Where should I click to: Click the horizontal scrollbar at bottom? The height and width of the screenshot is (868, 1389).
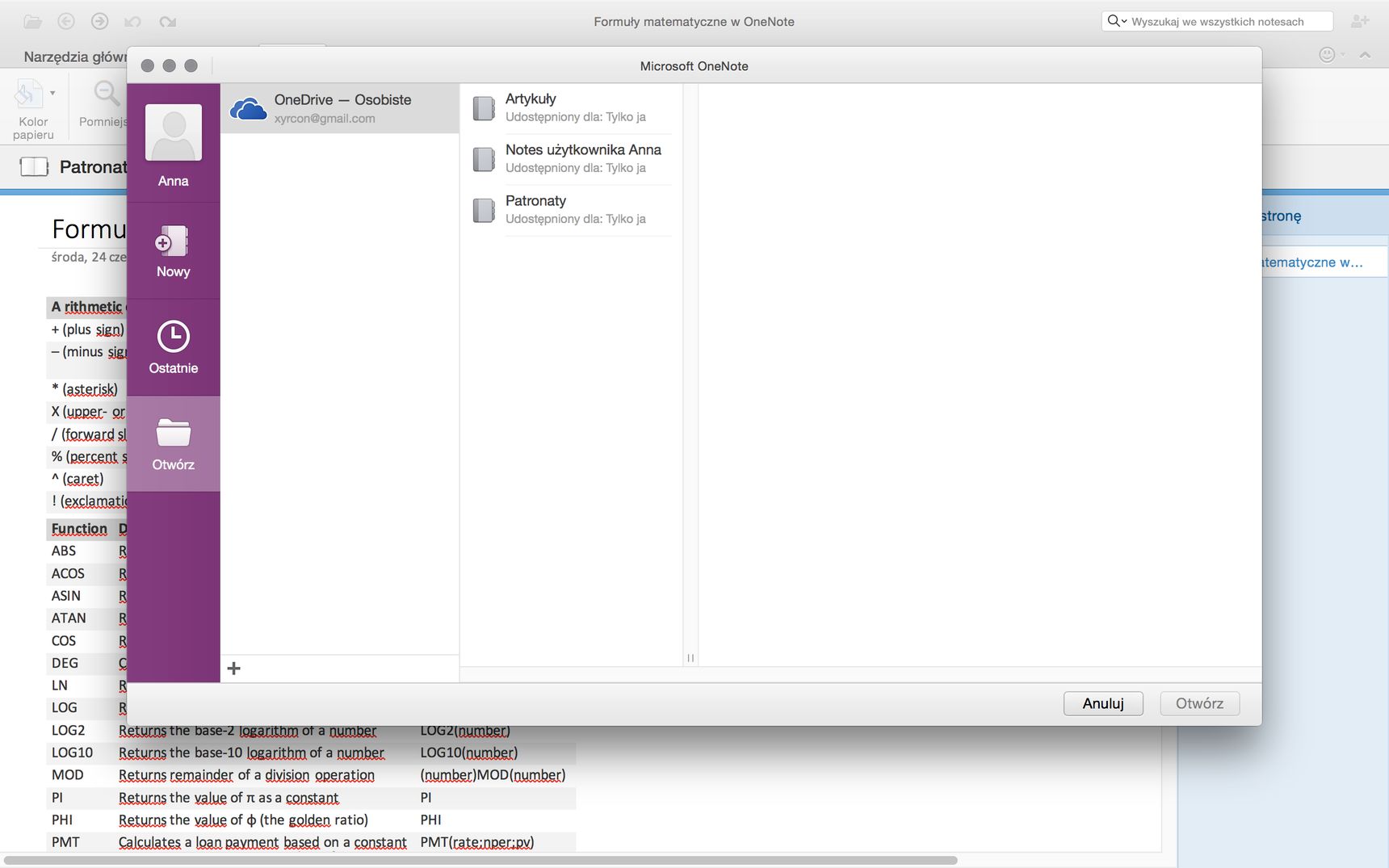tap(480, 861)
